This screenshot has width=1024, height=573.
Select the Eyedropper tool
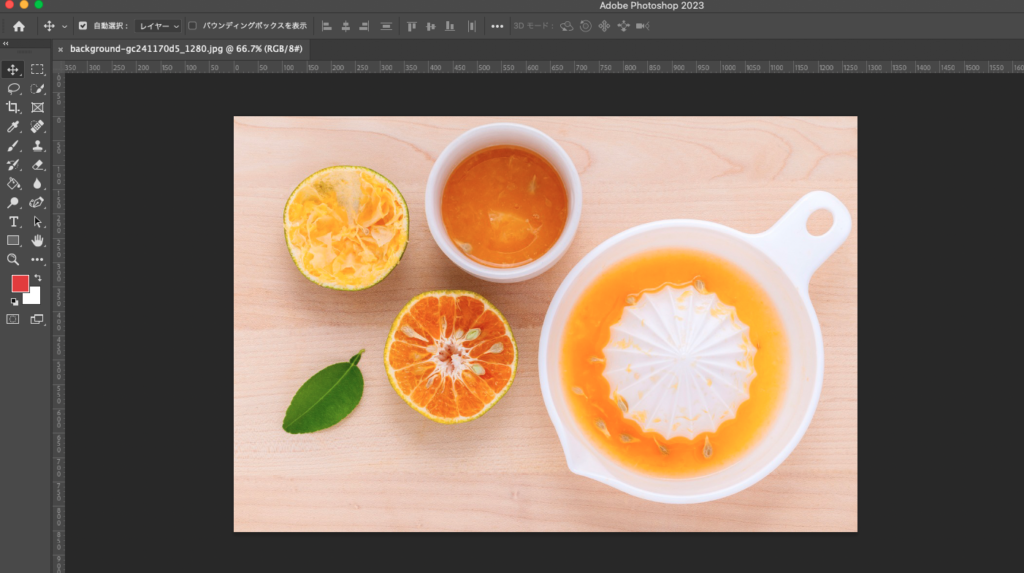(x=13, y=126)
